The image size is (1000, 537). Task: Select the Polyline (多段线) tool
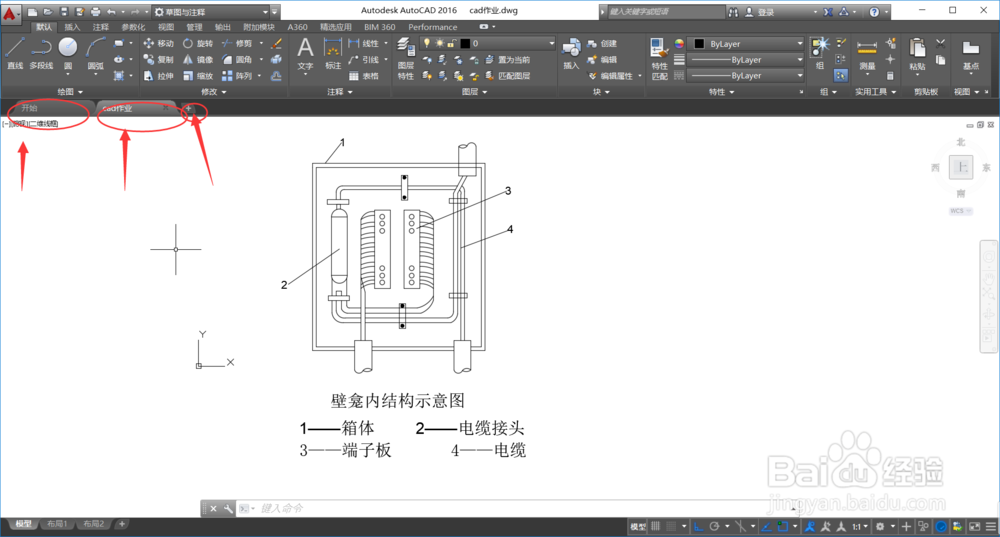(x=41, y=54)
